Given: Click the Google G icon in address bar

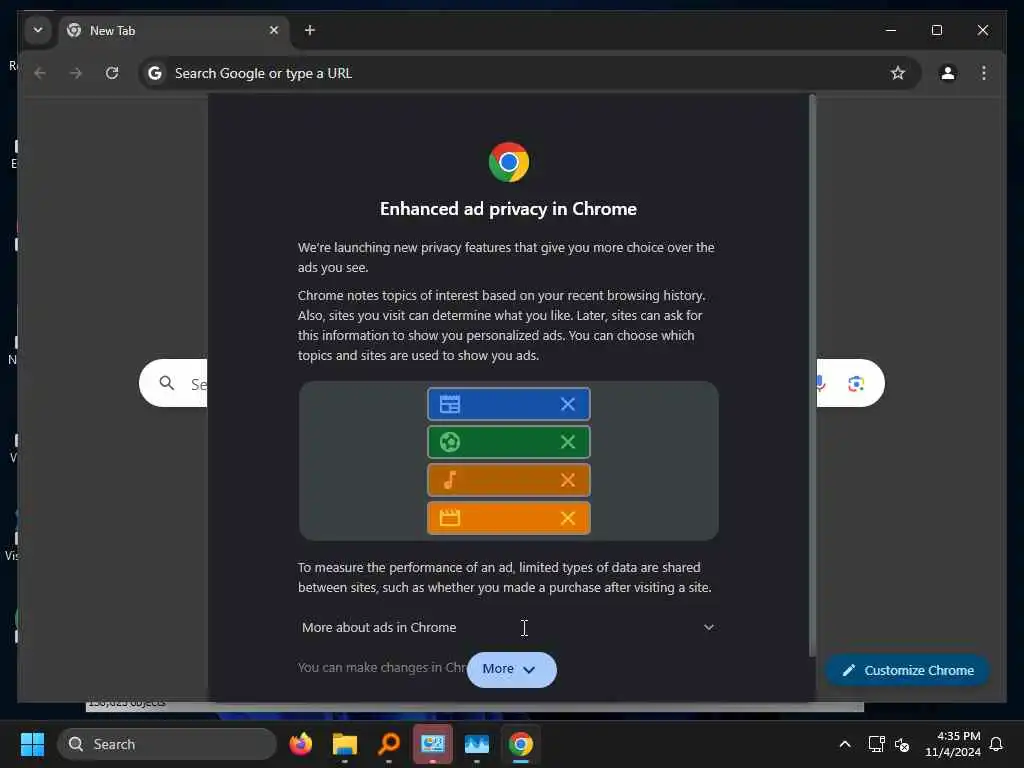Looking at the screenshot, I should point(155,73).
